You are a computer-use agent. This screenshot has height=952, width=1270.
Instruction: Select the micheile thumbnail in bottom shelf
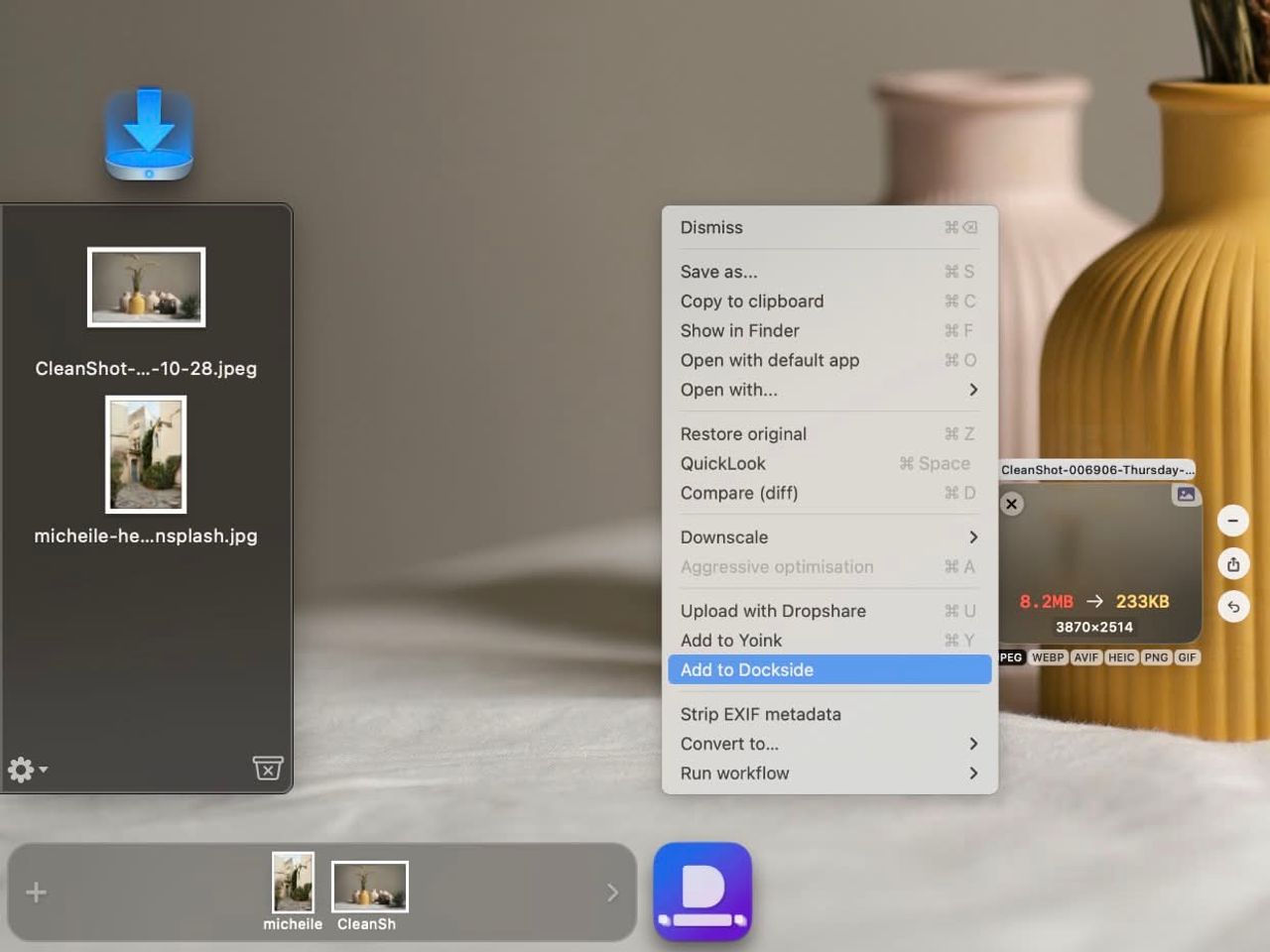(x=293, y=886)
